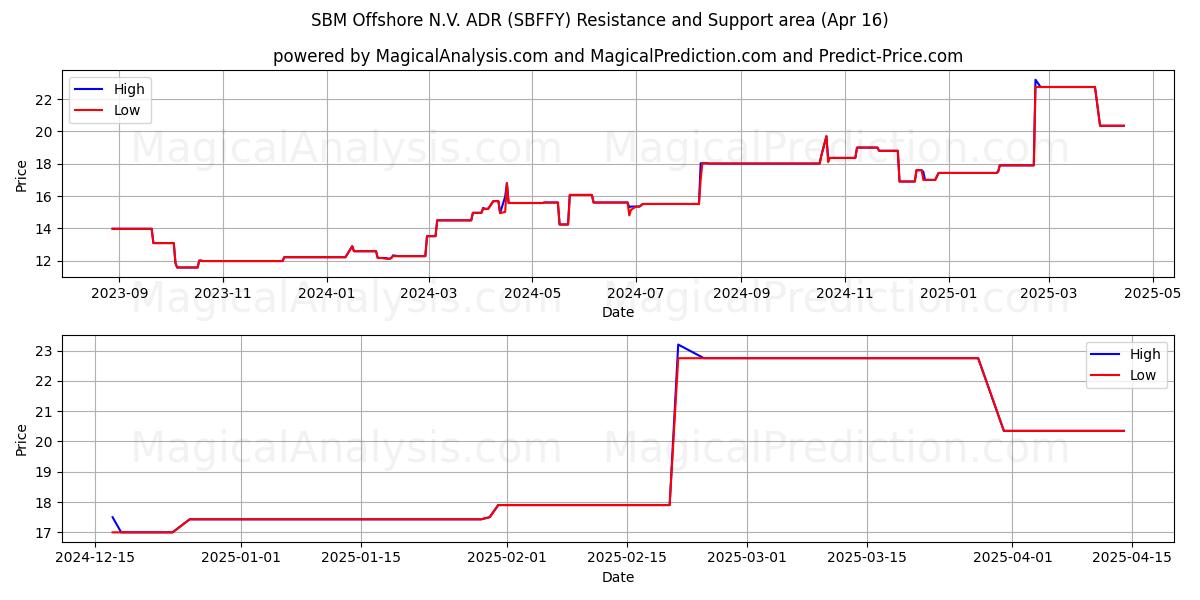1200x600 pixels.
Task: Click the '2024-05' x-axis tick label
Action: [x=532, y=293]
